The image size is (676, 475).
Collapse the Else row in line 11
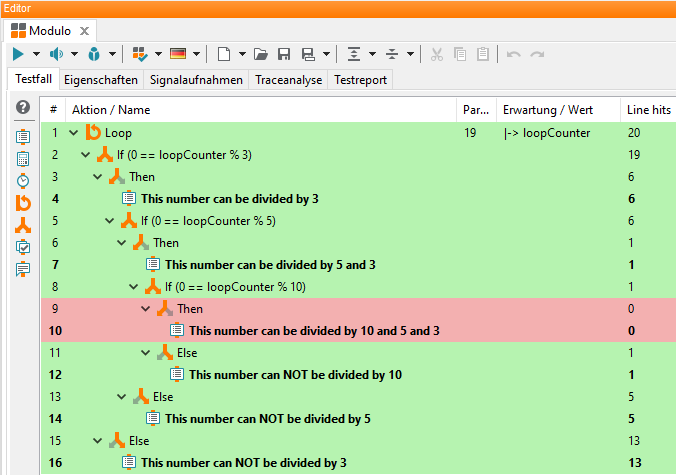[146, 353]
